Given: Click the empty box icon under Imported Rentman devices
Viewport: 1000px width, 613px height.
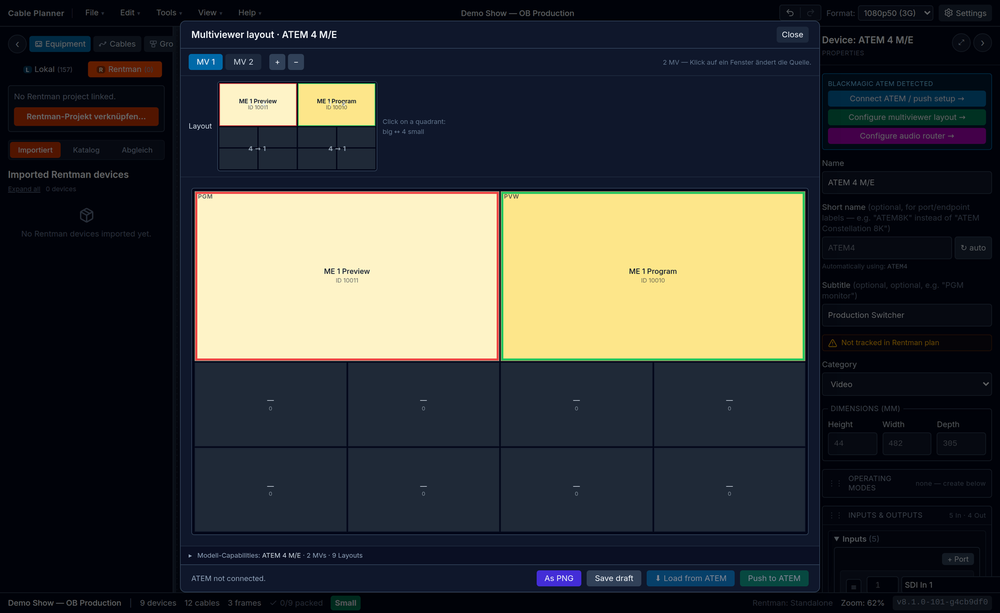Looking at the screenshot, I should coord(87,215).
